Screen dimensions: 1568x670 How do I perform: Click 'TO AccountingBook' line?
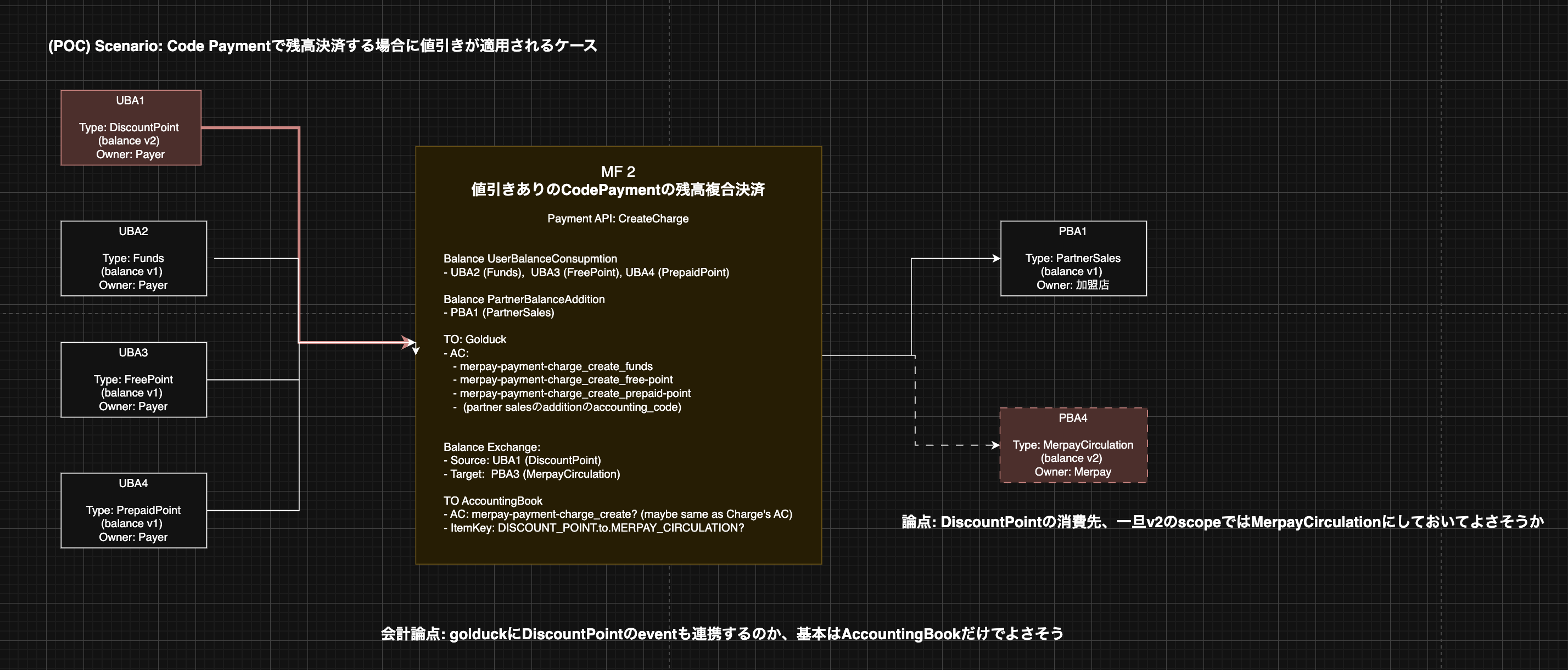click(493, 501)
